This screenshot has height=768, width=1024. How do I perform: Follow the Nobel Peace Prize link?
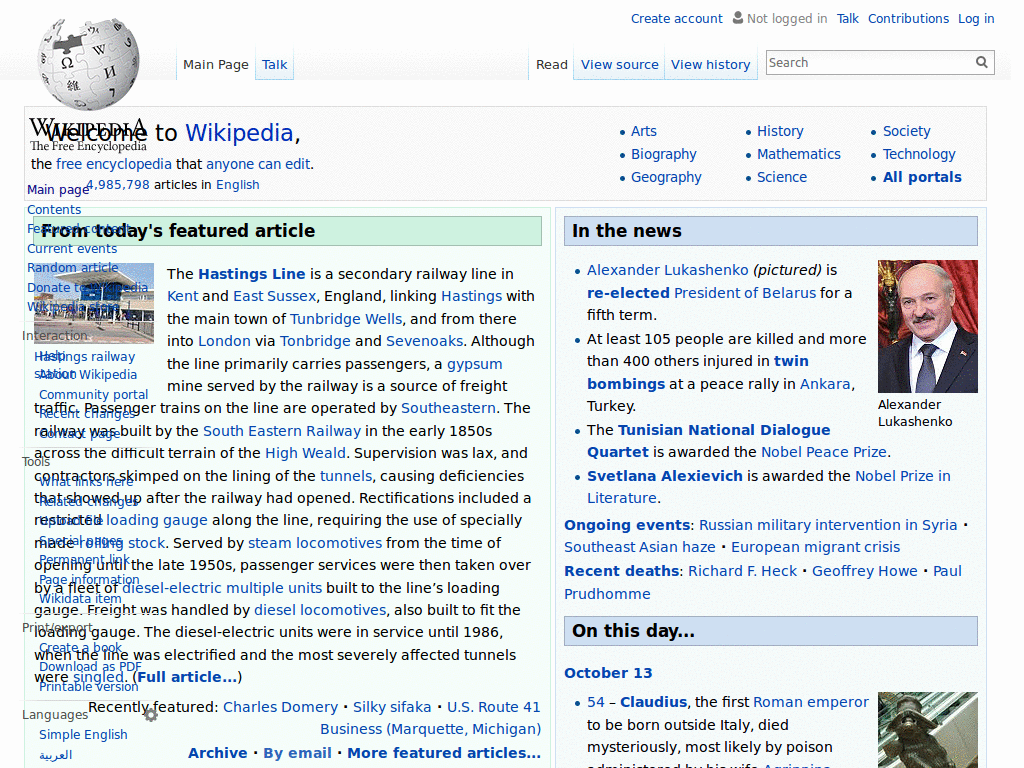tap(824, 452)
